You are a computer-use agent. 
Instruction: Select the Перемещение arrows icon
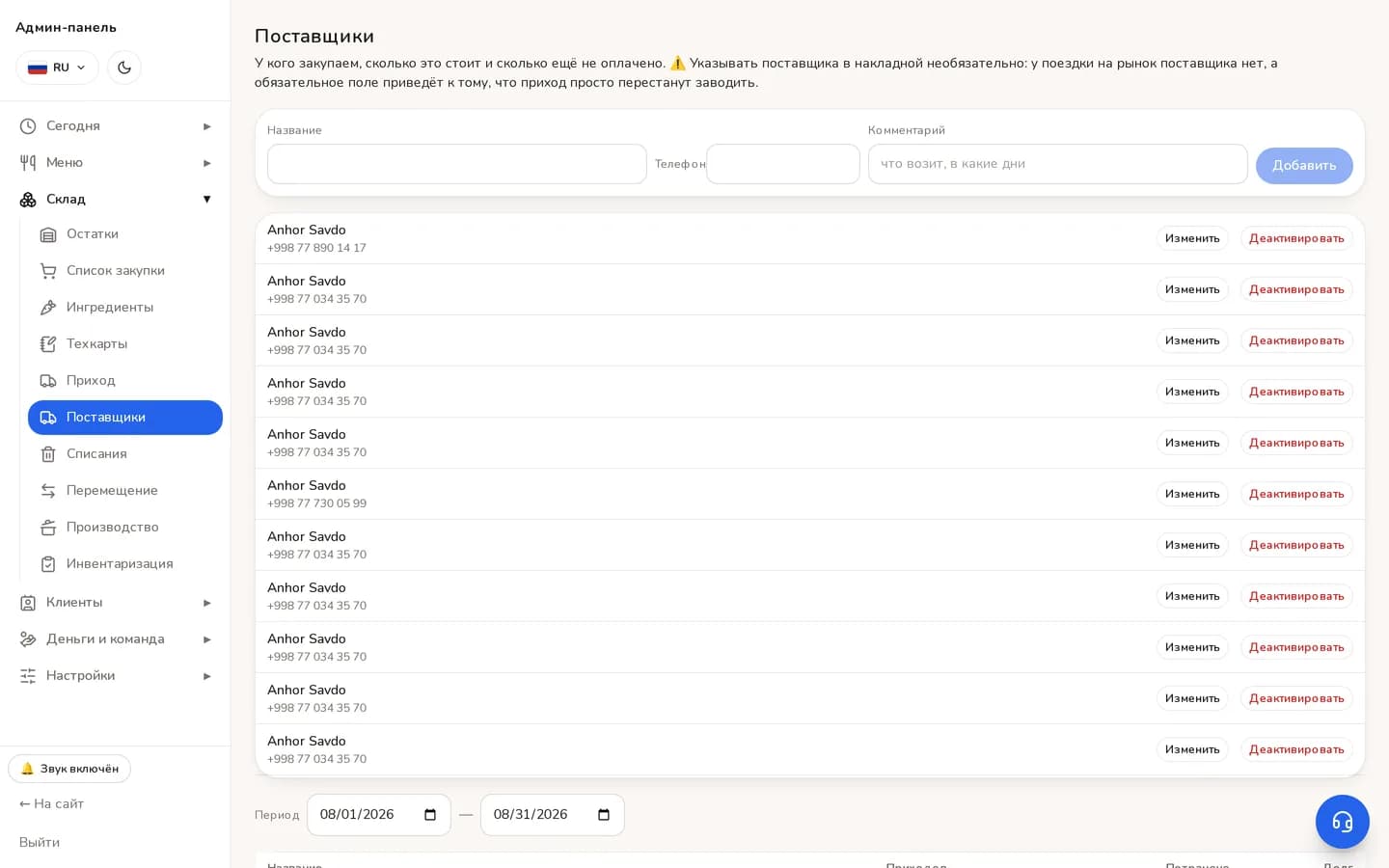pyautogui.click(x=48, y=491)
